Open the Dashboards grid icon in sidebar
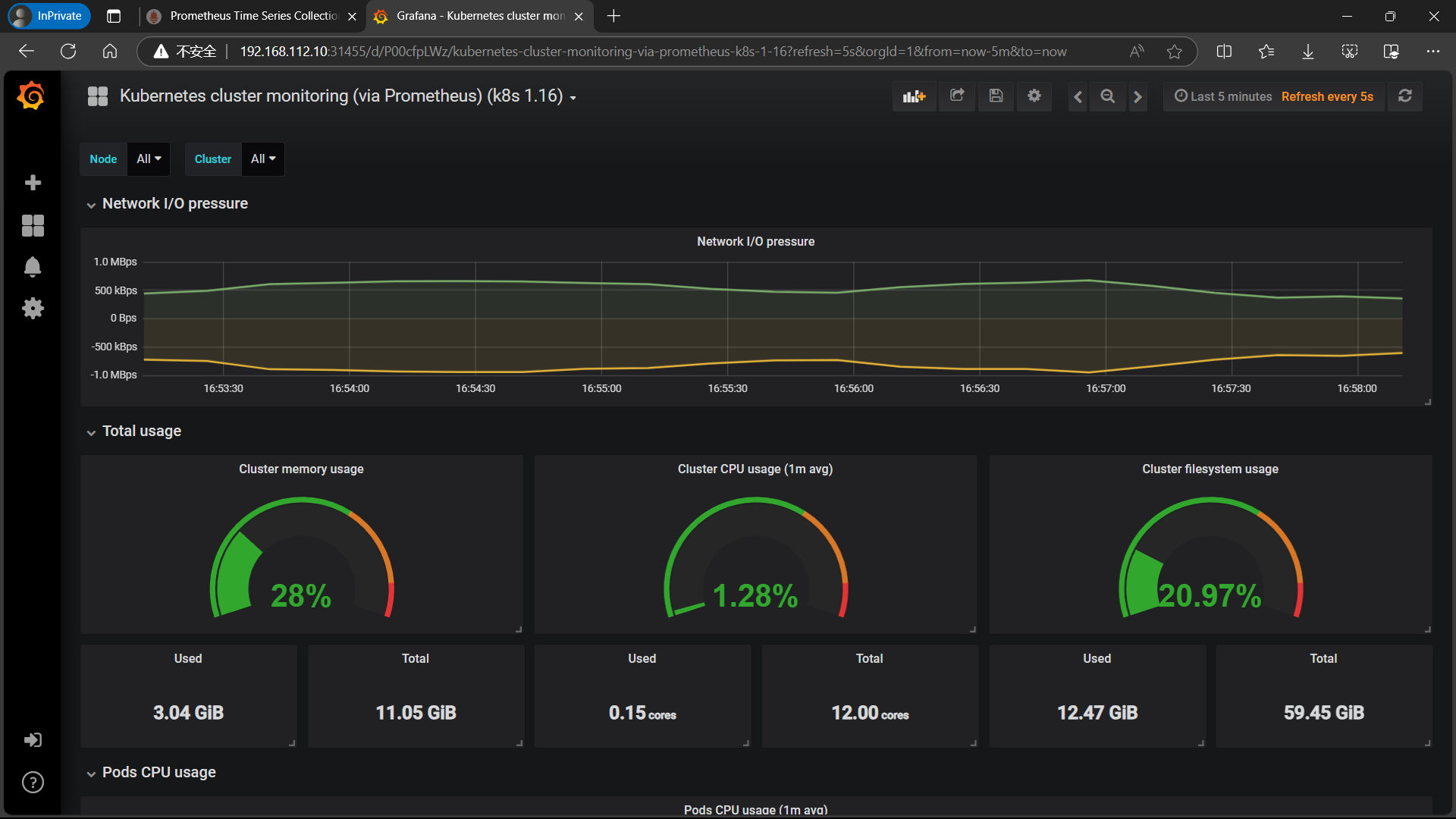This screenshot has height=819, width=1456. click(x=33, y=225)
